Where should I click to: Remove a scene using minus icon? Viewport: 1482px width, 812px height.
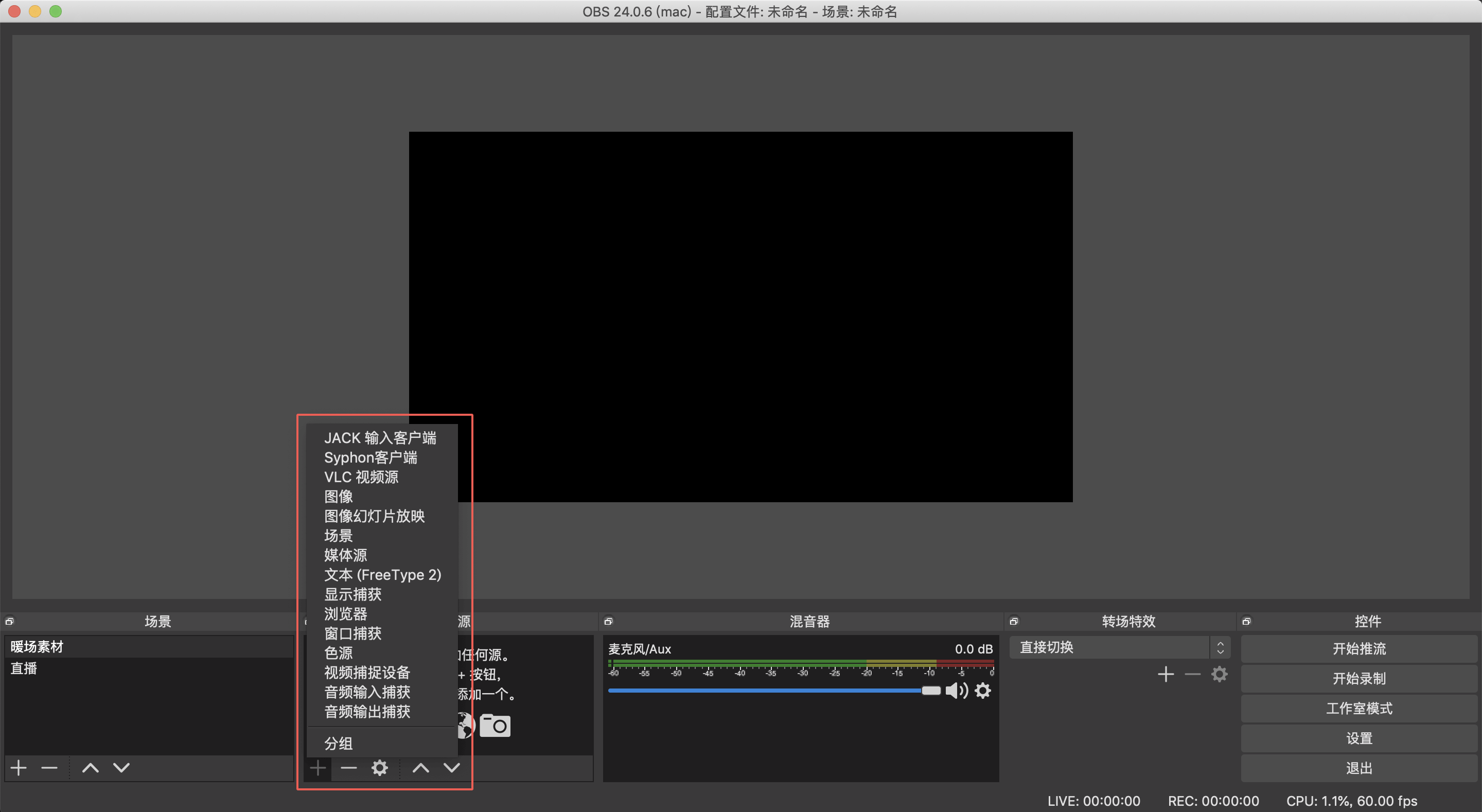coord(49,768)
